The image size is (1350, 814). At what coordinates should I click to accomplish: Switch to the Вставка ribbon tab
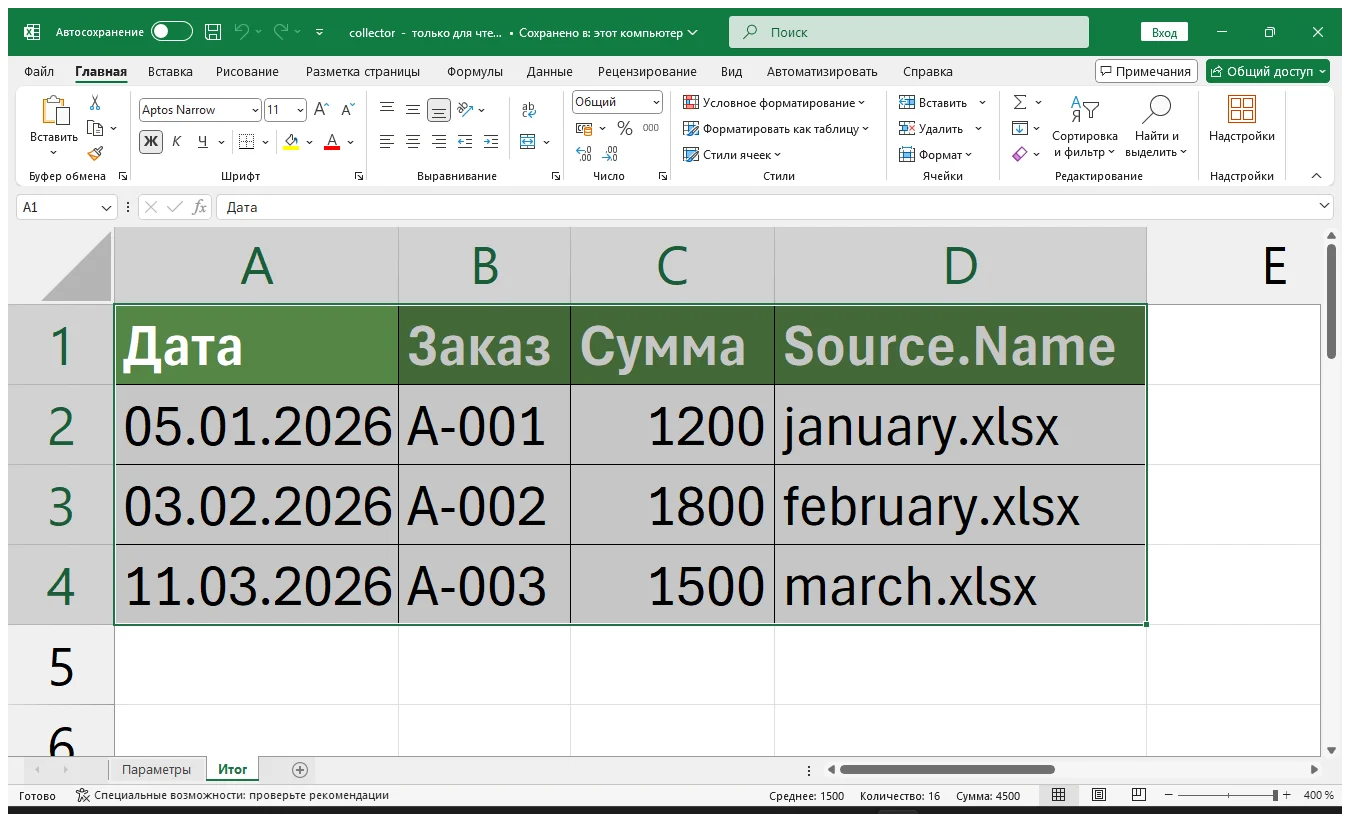tap(170, 72)
